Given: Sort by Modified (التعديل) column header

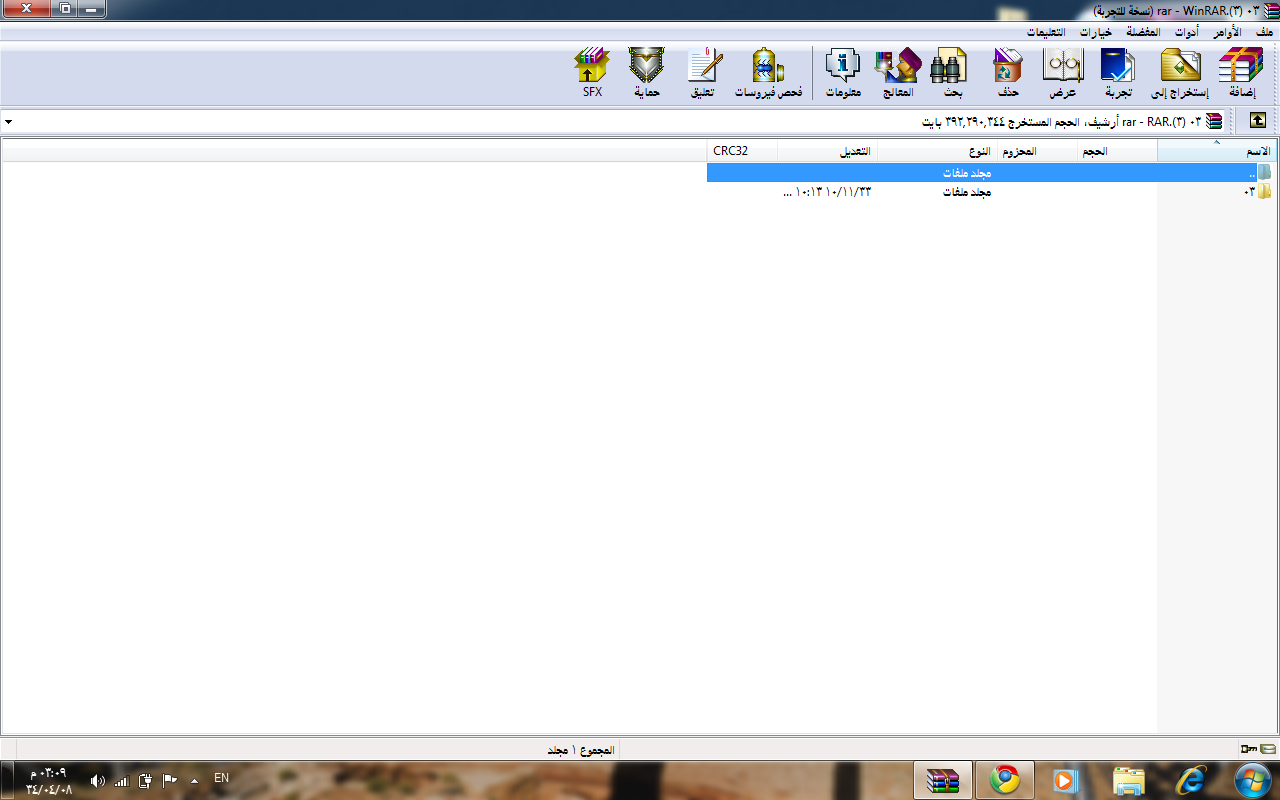Looking at the screenshot, I should click(827, 152).
